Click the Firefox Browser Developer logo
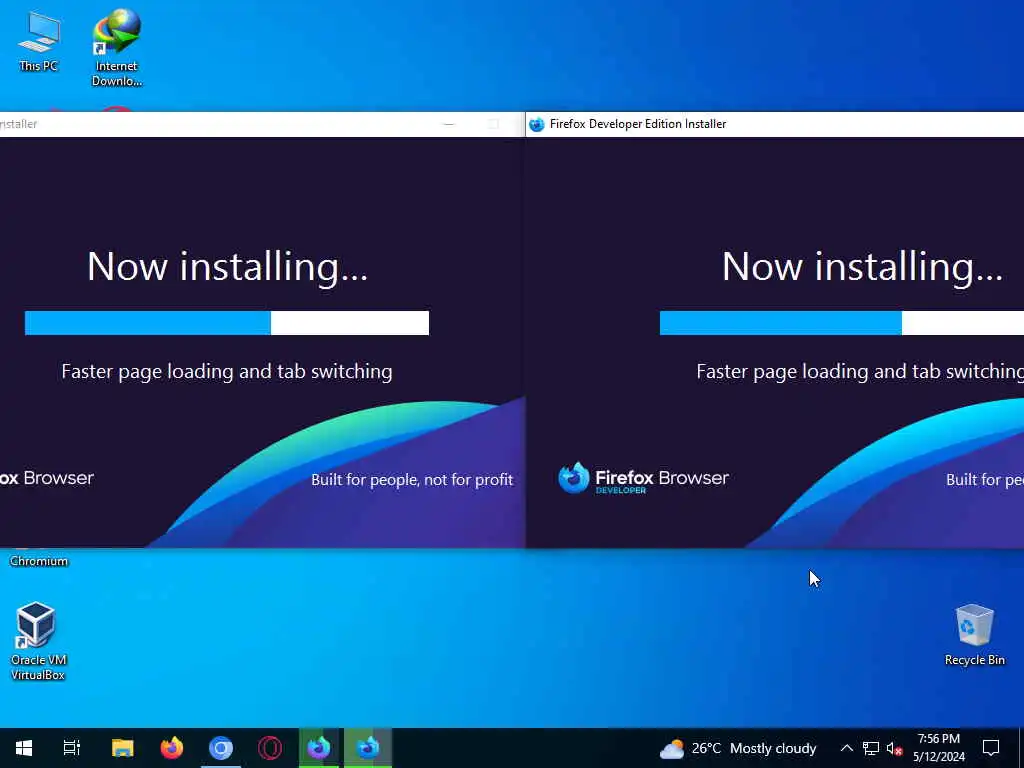This screenshot has height=768, width=1024. (x=643, y=478)
